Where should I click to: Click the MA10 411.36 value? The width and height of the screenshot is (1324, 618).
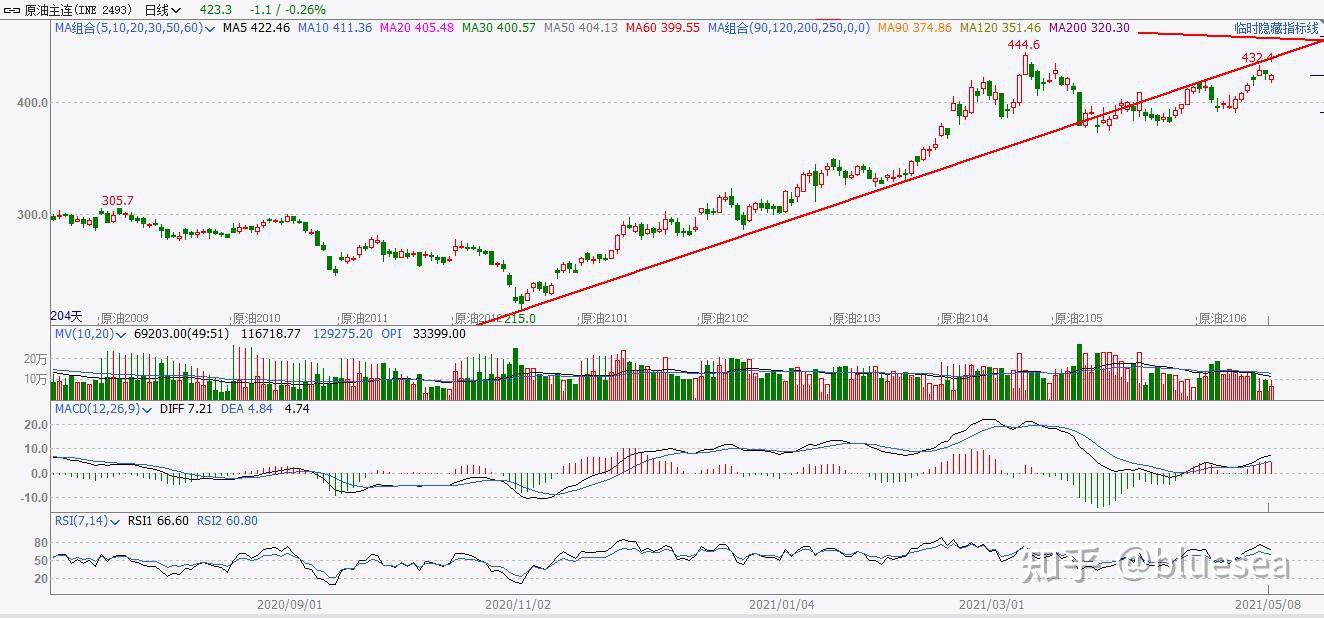point(335,28)
